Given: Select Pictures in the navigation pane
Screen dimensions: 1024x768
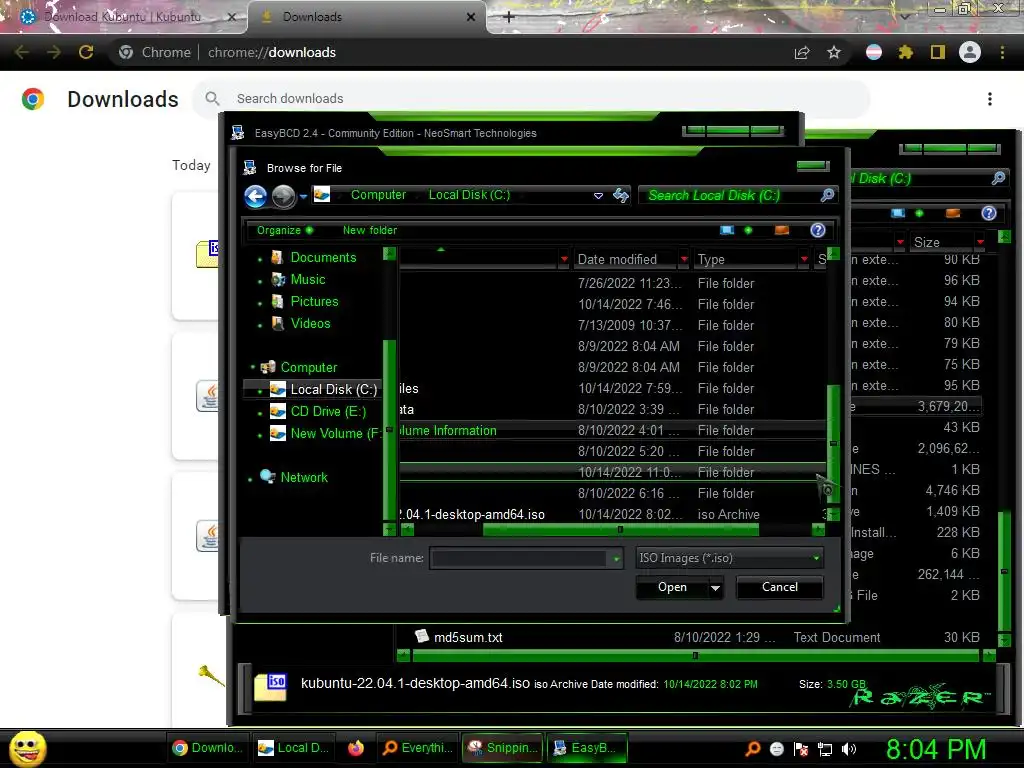Looking at the screenshot, I should [x=314, y=302].
